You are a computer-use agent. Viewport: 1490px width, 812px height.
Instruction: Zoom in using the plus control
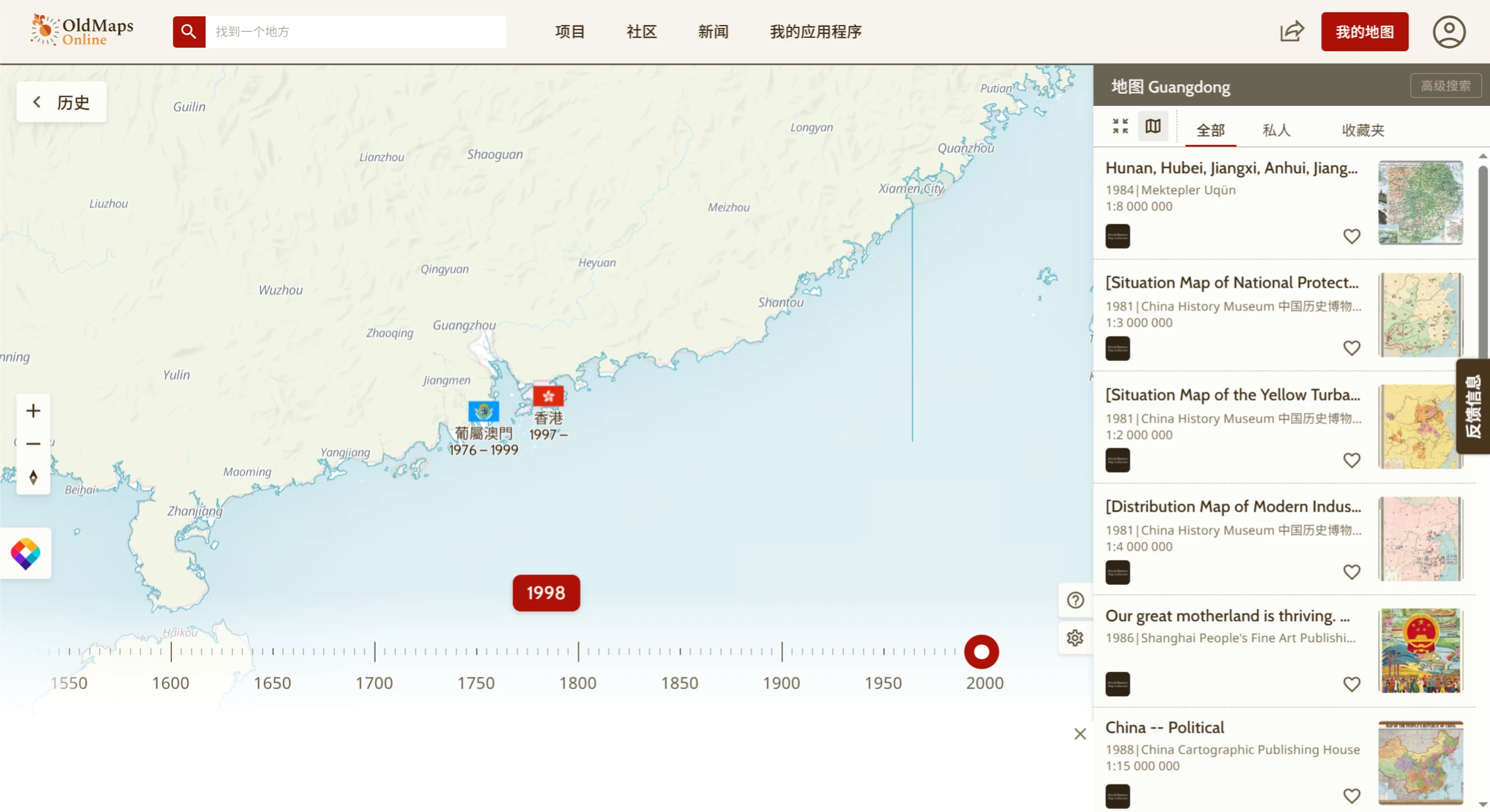(33, 410)
